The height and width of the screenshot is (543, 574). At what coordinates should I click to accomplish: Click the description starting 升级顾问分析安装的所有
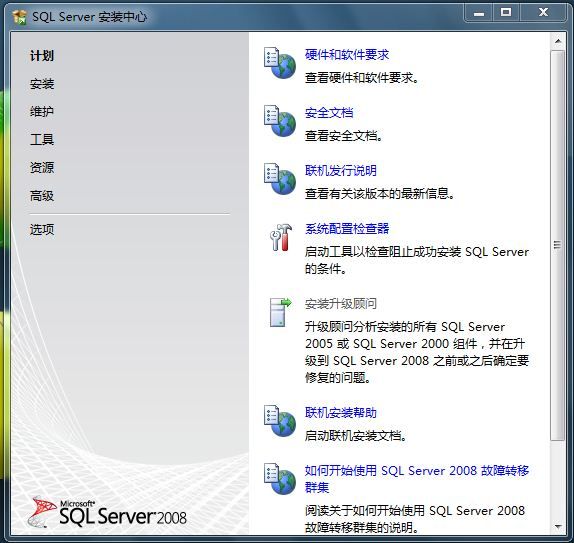click(x=417, y=352)
